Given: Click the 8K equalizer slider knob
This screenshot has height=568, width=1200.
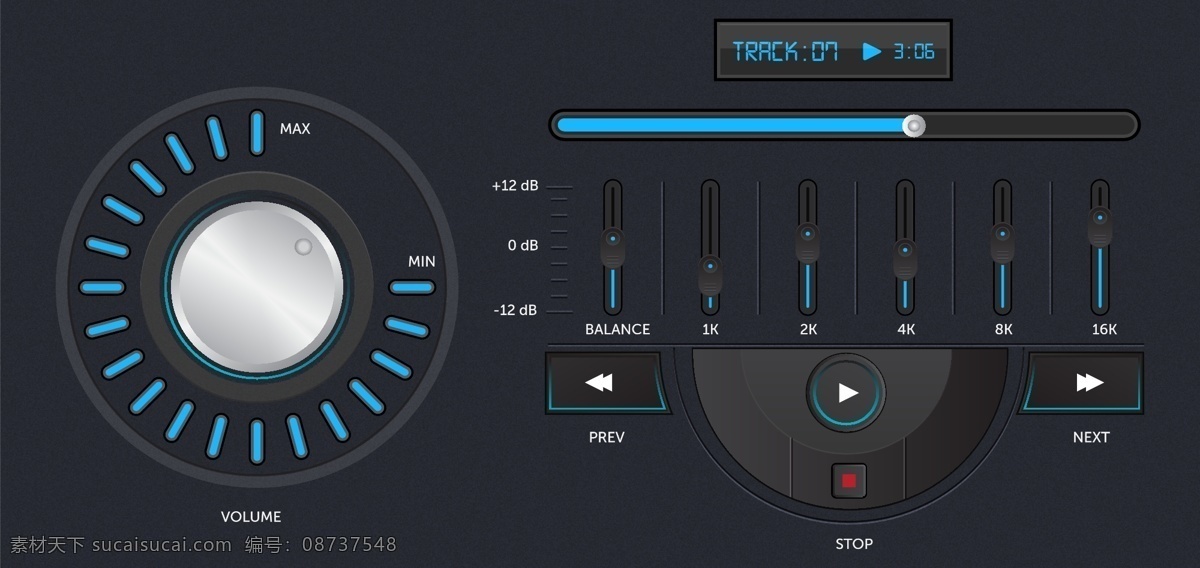Looking at the screenshot, I should point(1002,245).
